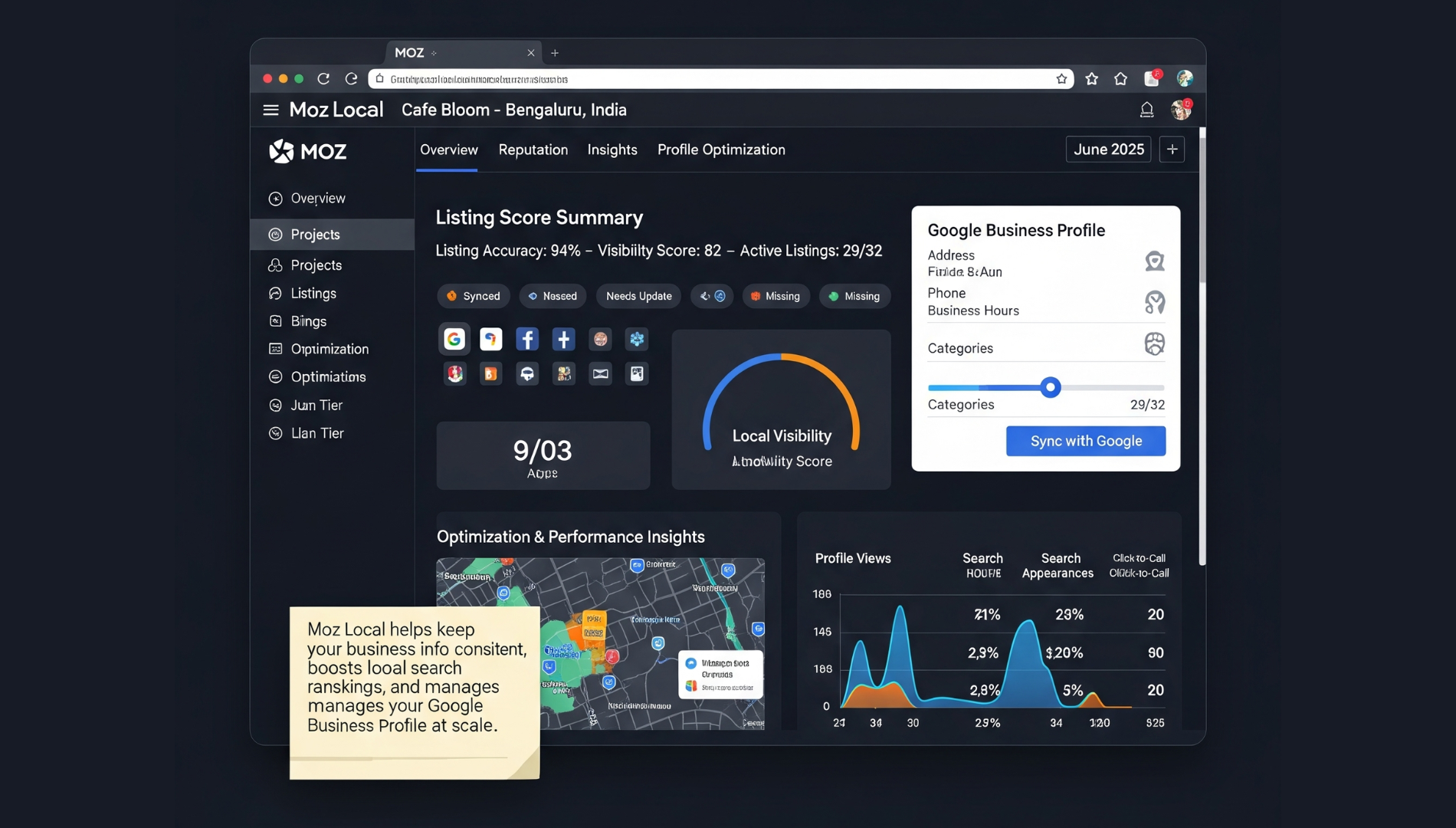Screen dimensions: 1456x828
Task: Open the user avatar in the Moz Local header
Action: tap(1181, 110)
